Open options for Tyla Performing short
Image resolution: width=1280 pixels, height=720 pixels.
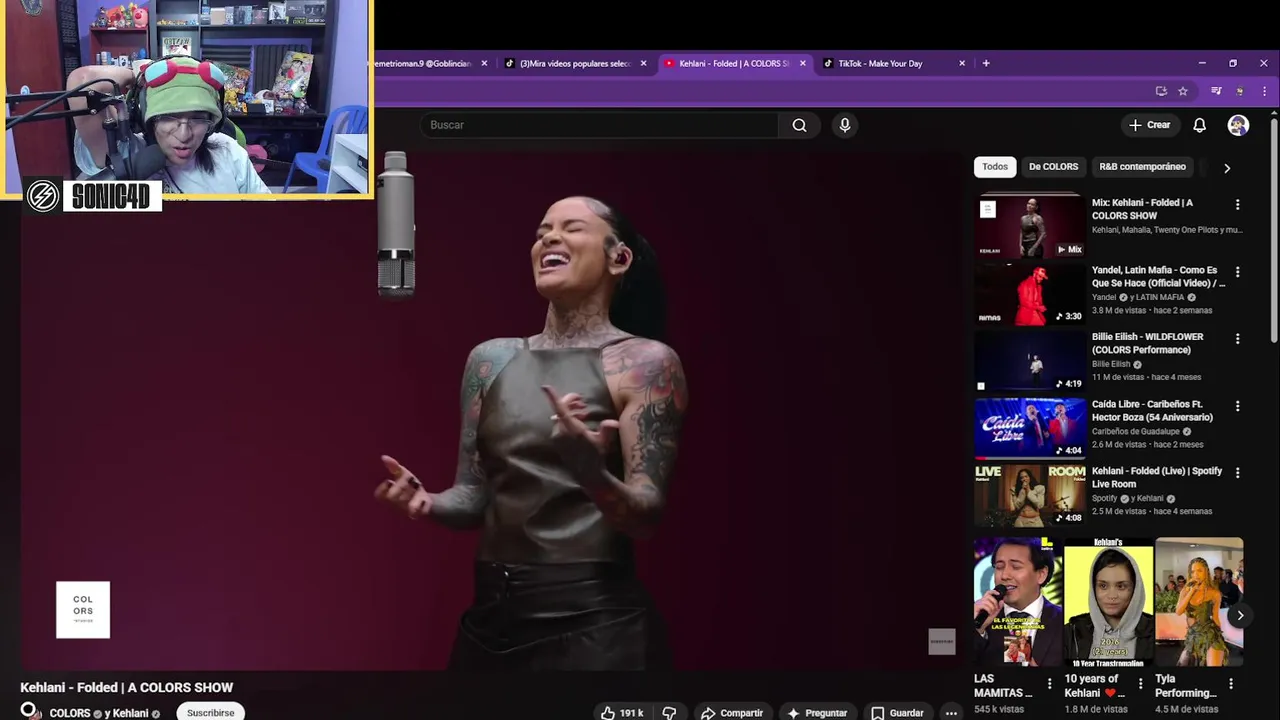[x=1231, y=684]
